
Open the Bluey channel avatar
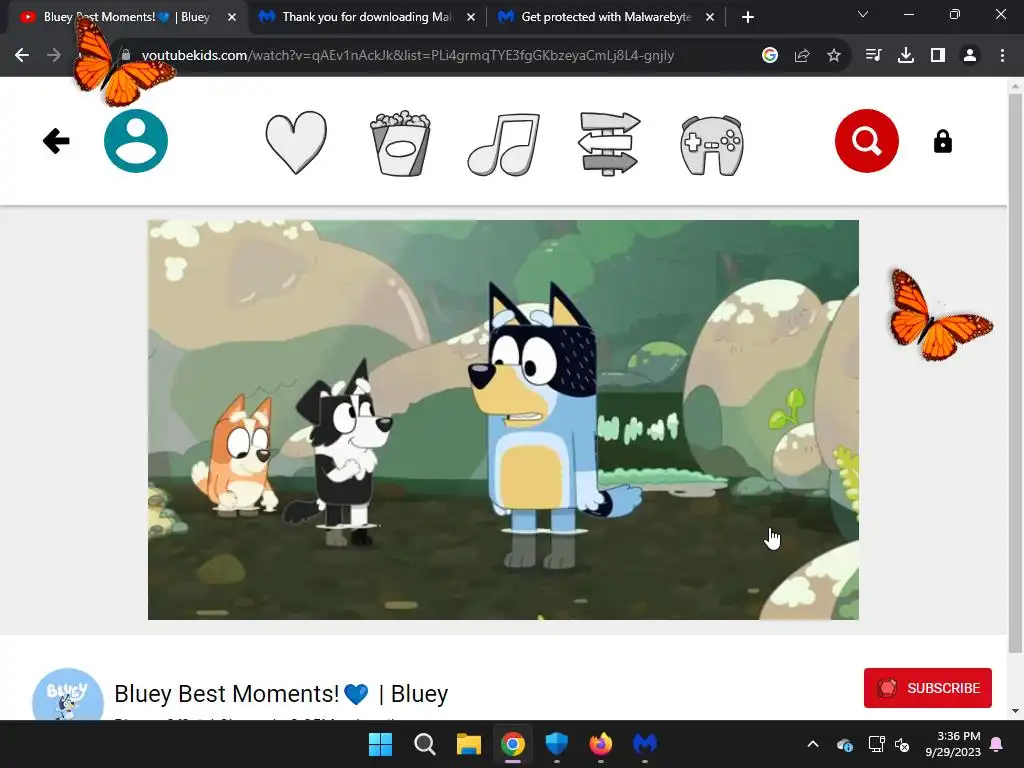[68, 694]
